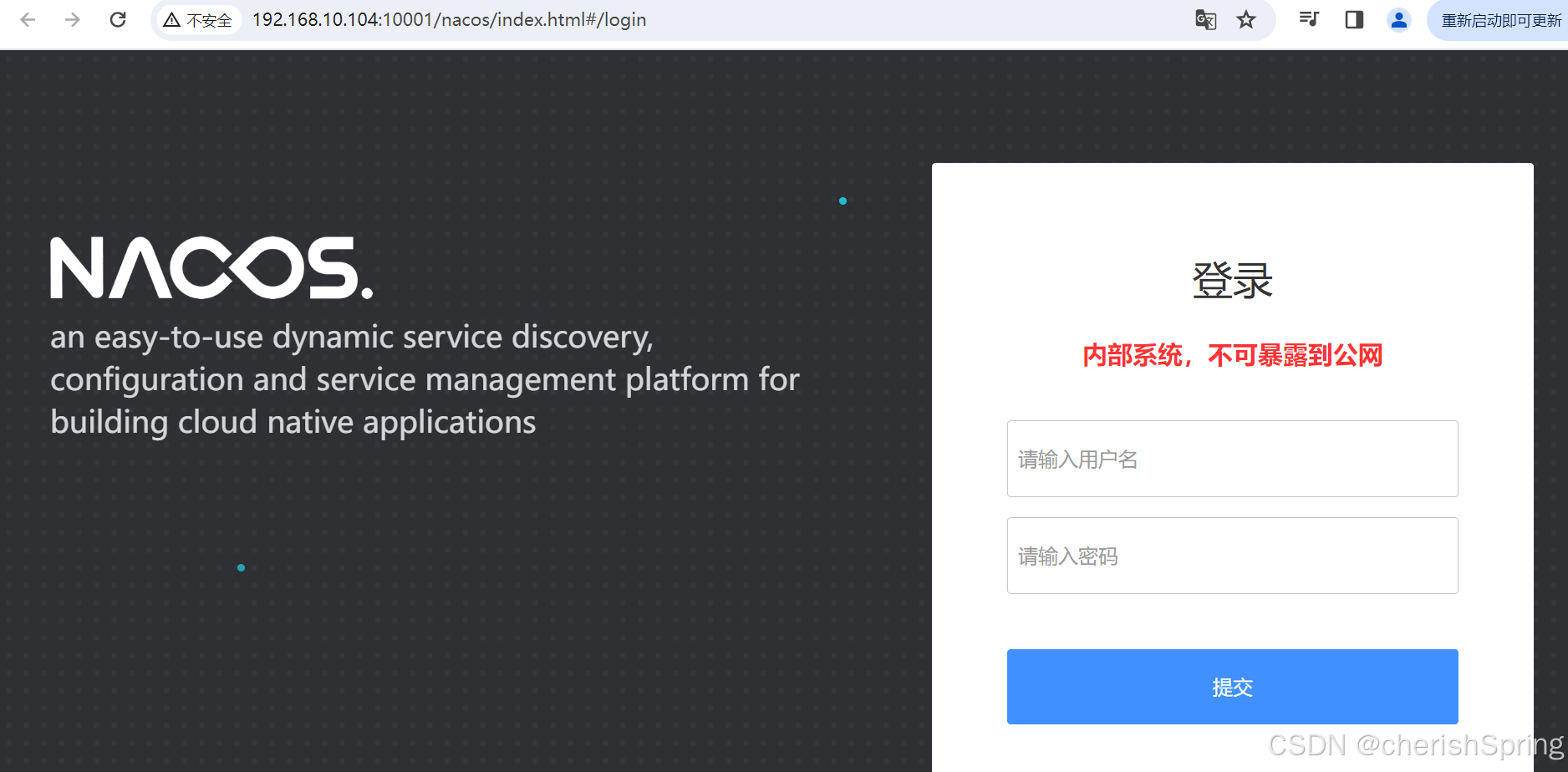The width and height of the screenshot is (1568, 772).
Task: Open the browser profile avatar
Action: [1399, 20]
